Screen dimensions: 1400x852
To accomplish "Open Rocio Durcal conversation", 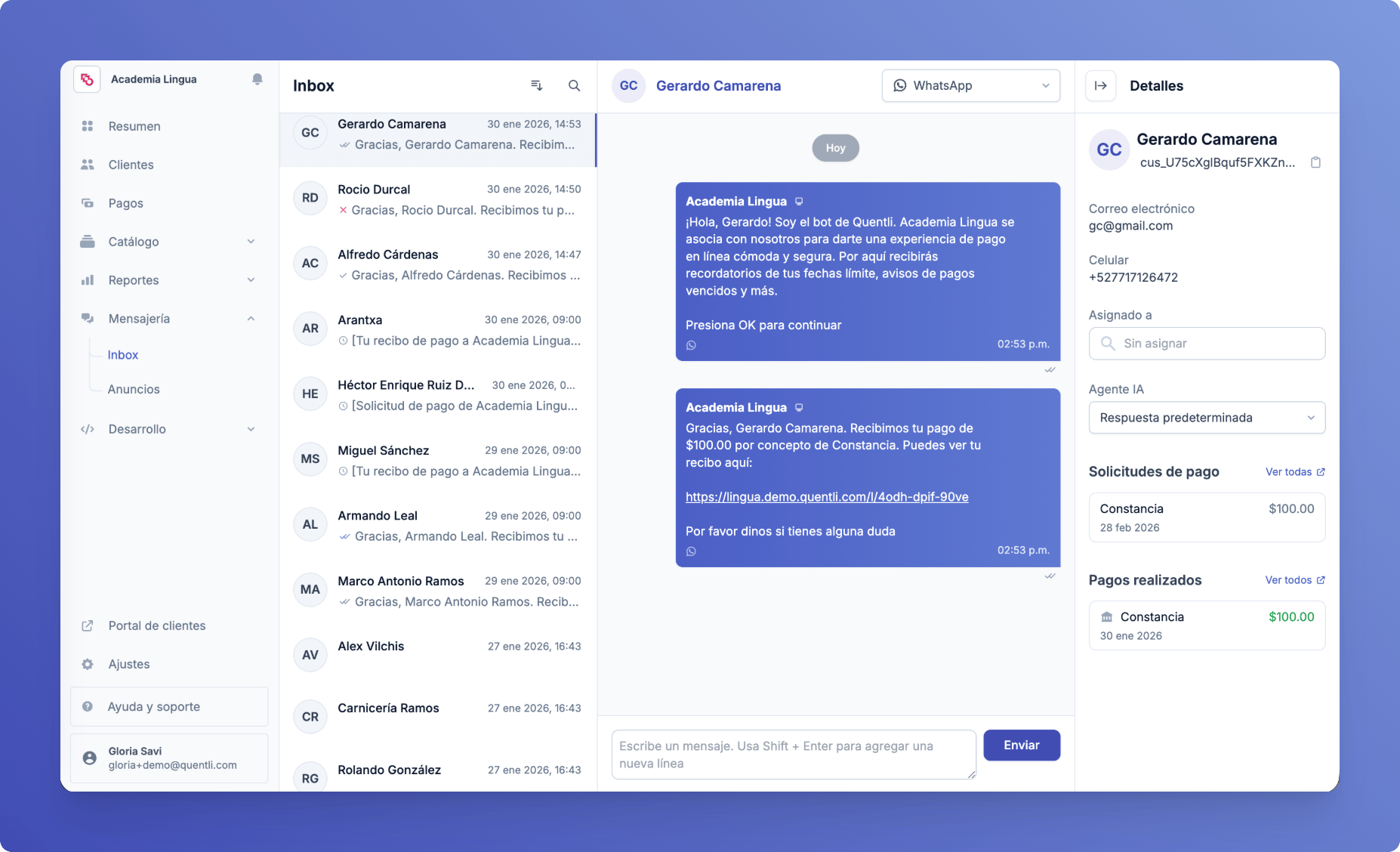I will (x=438, y=199).
